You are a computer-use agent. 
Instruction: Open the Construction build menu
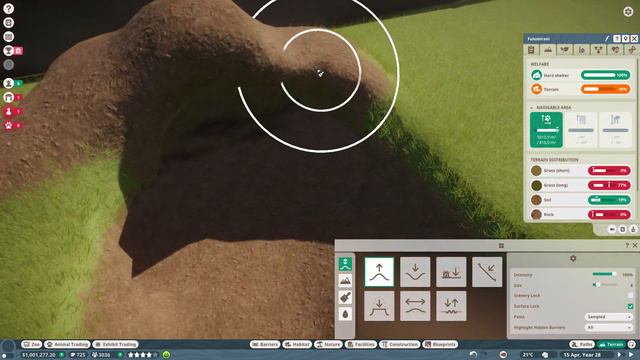tap(400, 344)
